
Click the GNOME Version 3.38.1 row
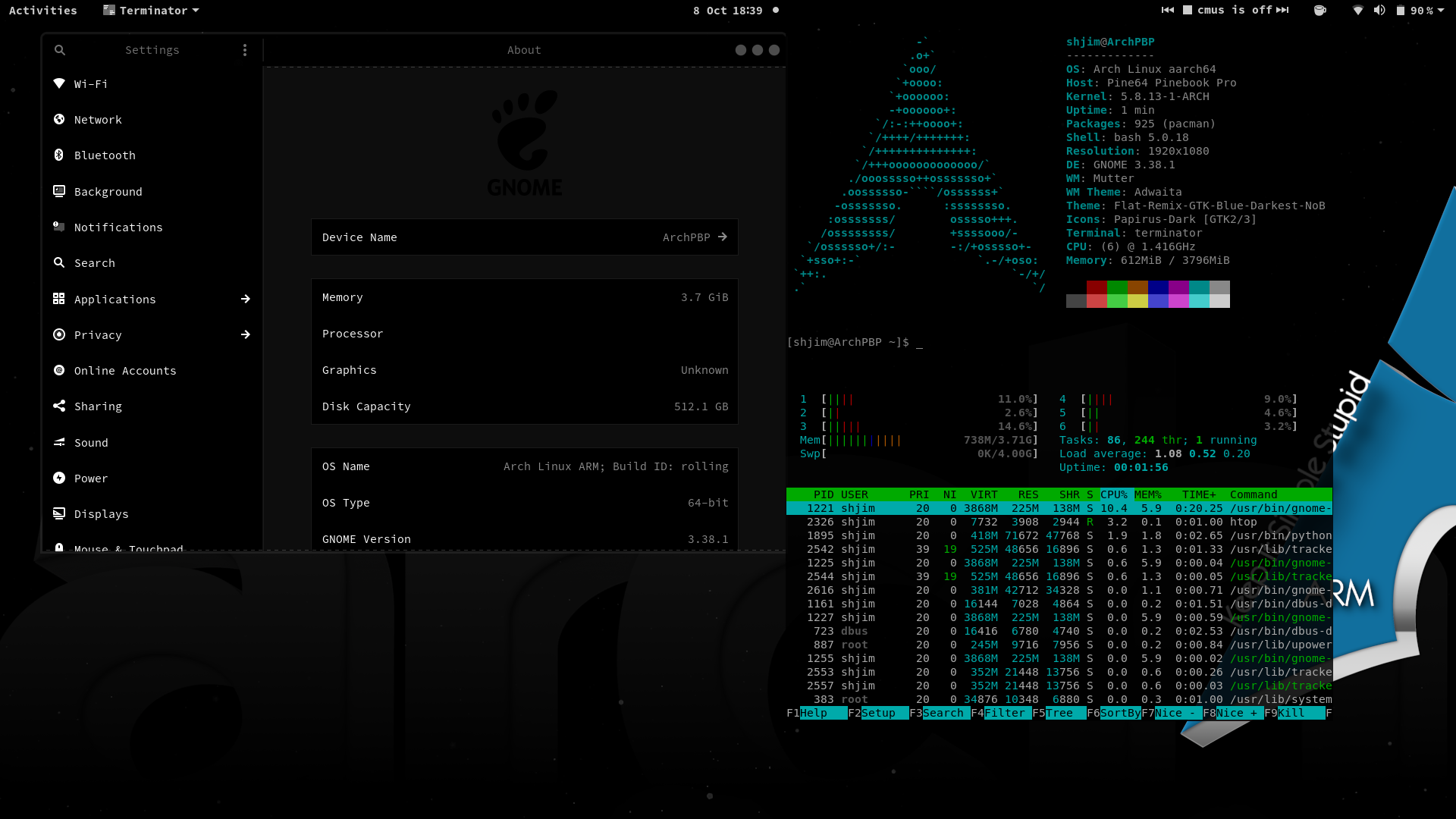click(x=525, y=538)
